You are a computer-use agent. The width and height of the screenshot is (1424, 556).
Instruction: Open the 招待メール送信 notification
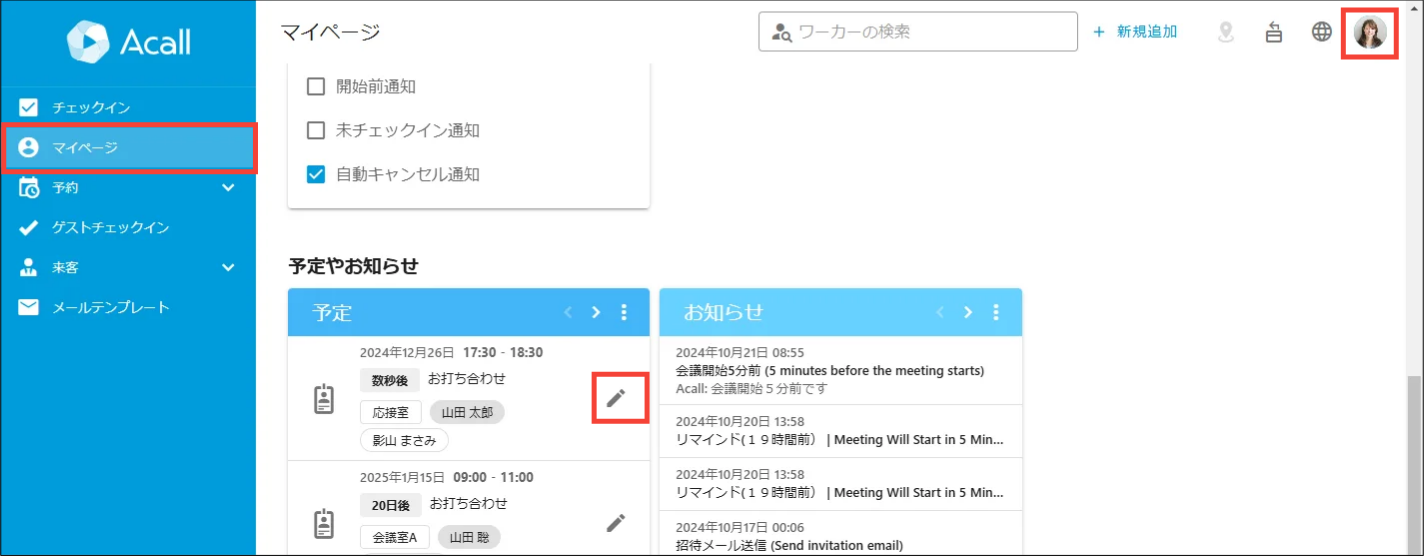[x=840, y=535]
